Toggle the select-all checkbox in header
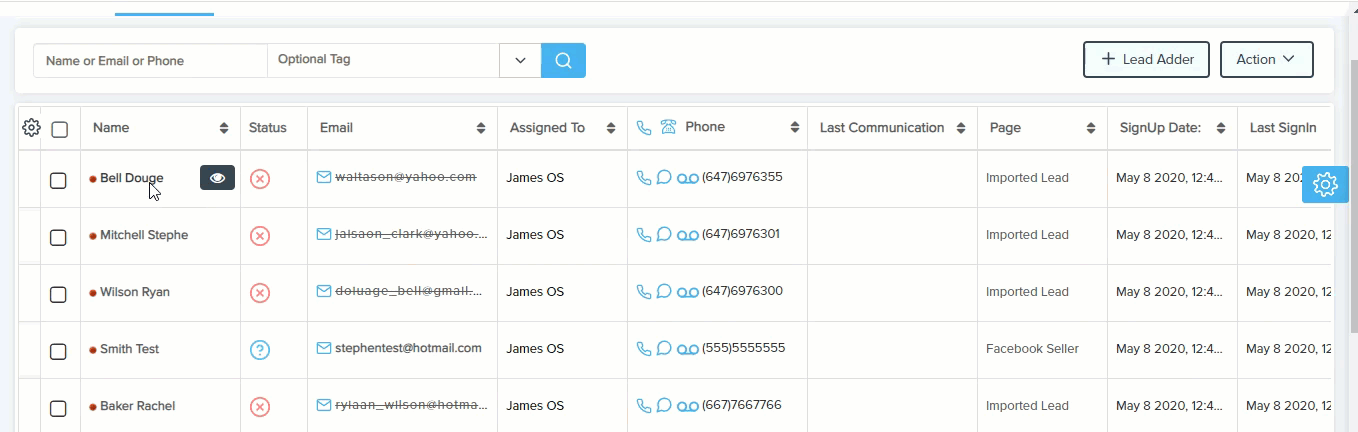 coord(59,129)
